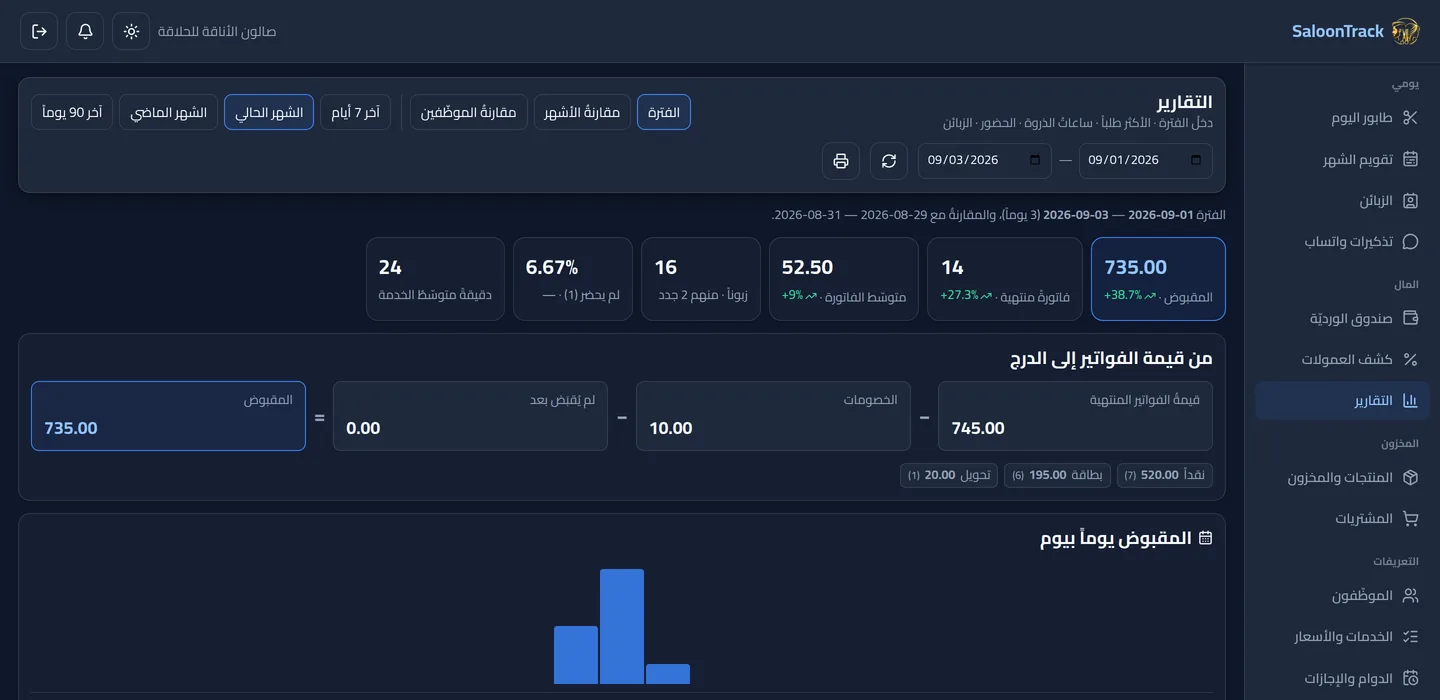The width and height of the screenshot is (1440, 700).
Task: Print the report with the printer icon
Action: (x=841, y=161)
